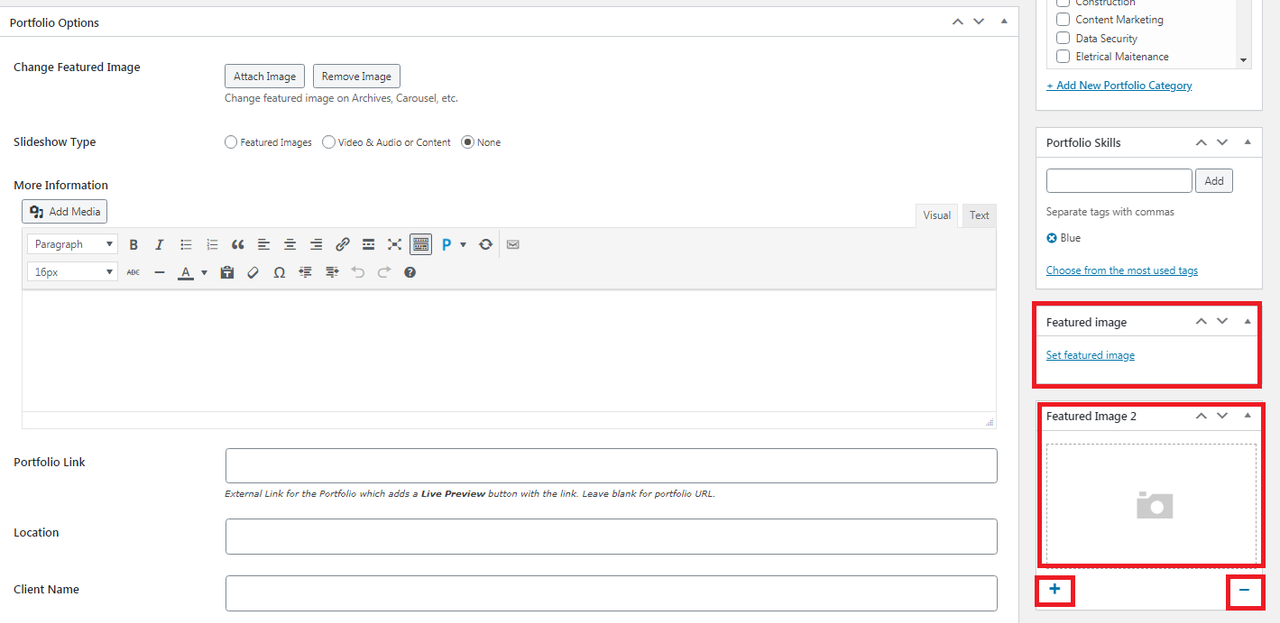The width and height of the screenshot is (1280, 623).
Task: Insert a link with the chain icon
Action: (342, 244)
